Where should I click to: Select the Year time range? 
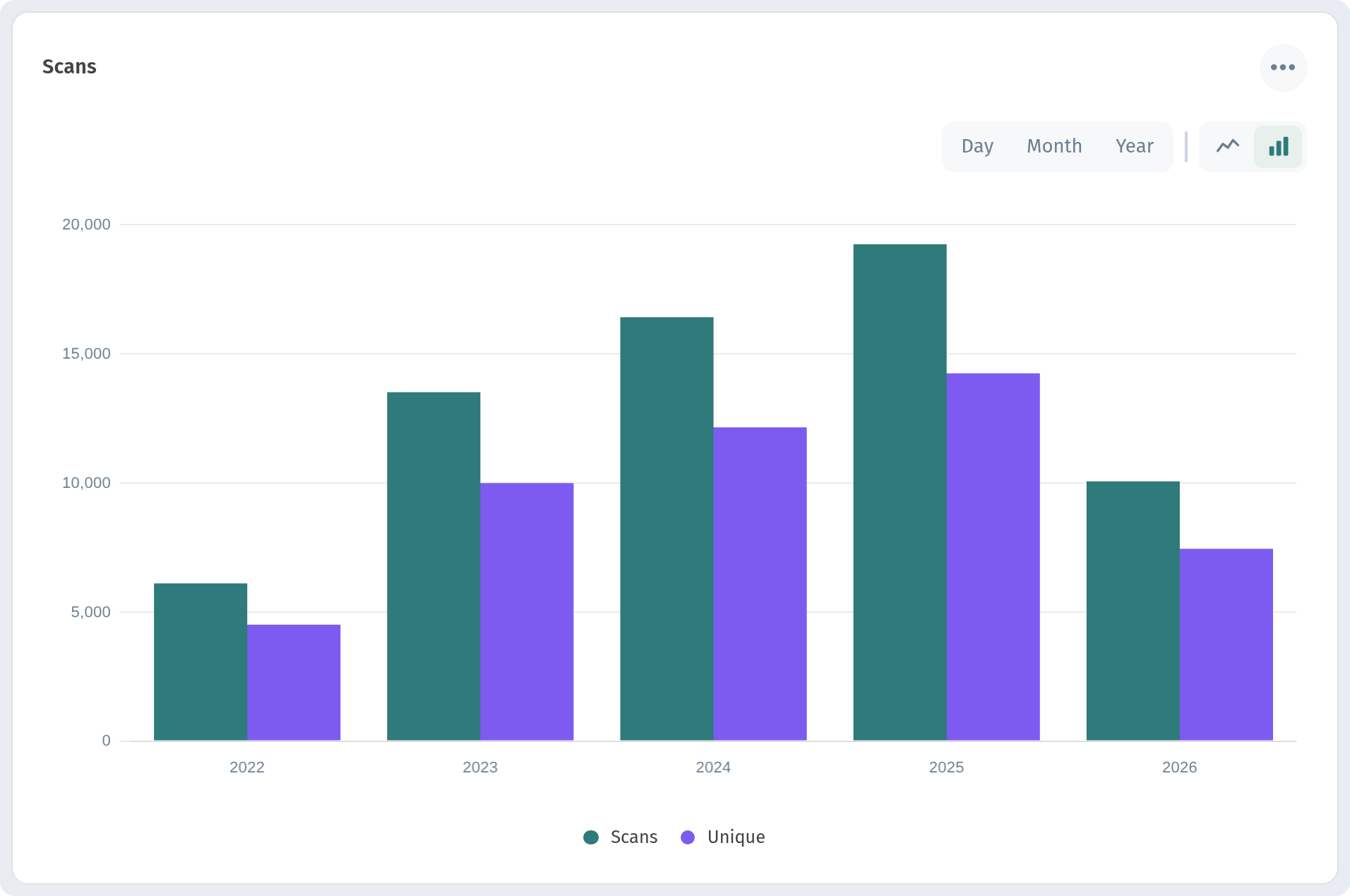[x=1134, y=146]
